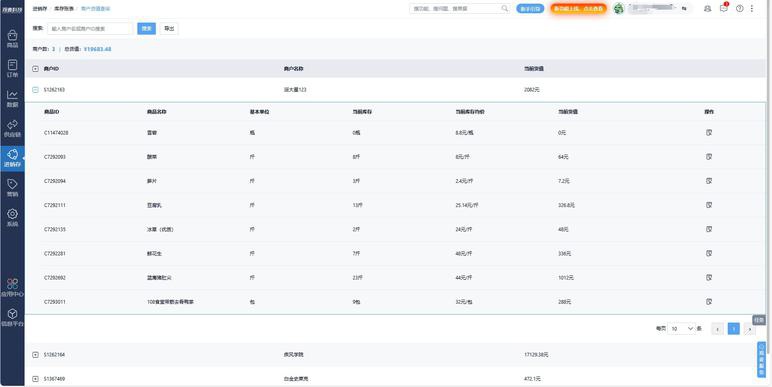Select page 1 in pagination
This screenshot has width=772, height=387.
click(x=734, y=328)
